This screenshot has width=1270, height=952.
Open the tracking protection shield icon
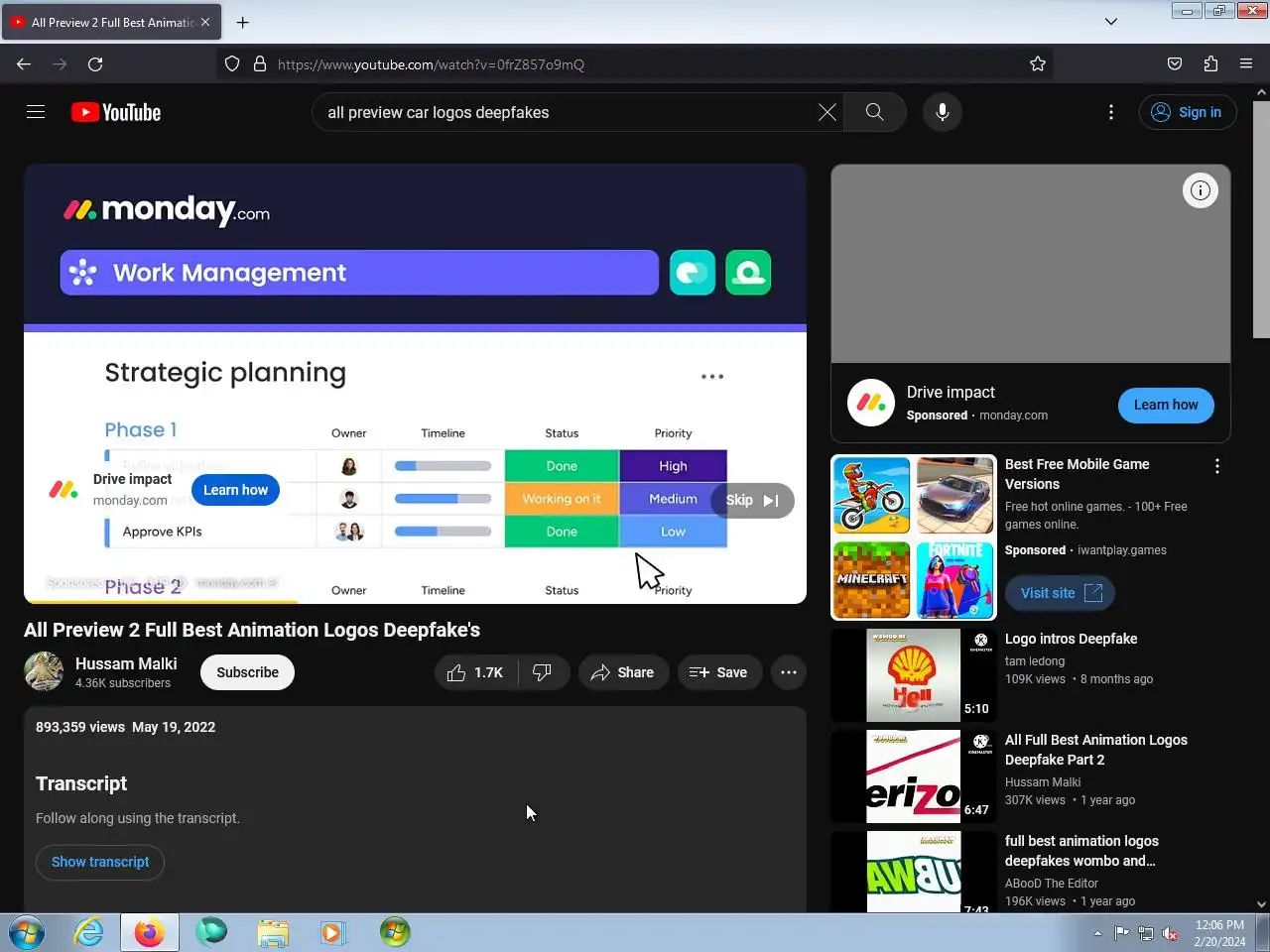(232, 64)
